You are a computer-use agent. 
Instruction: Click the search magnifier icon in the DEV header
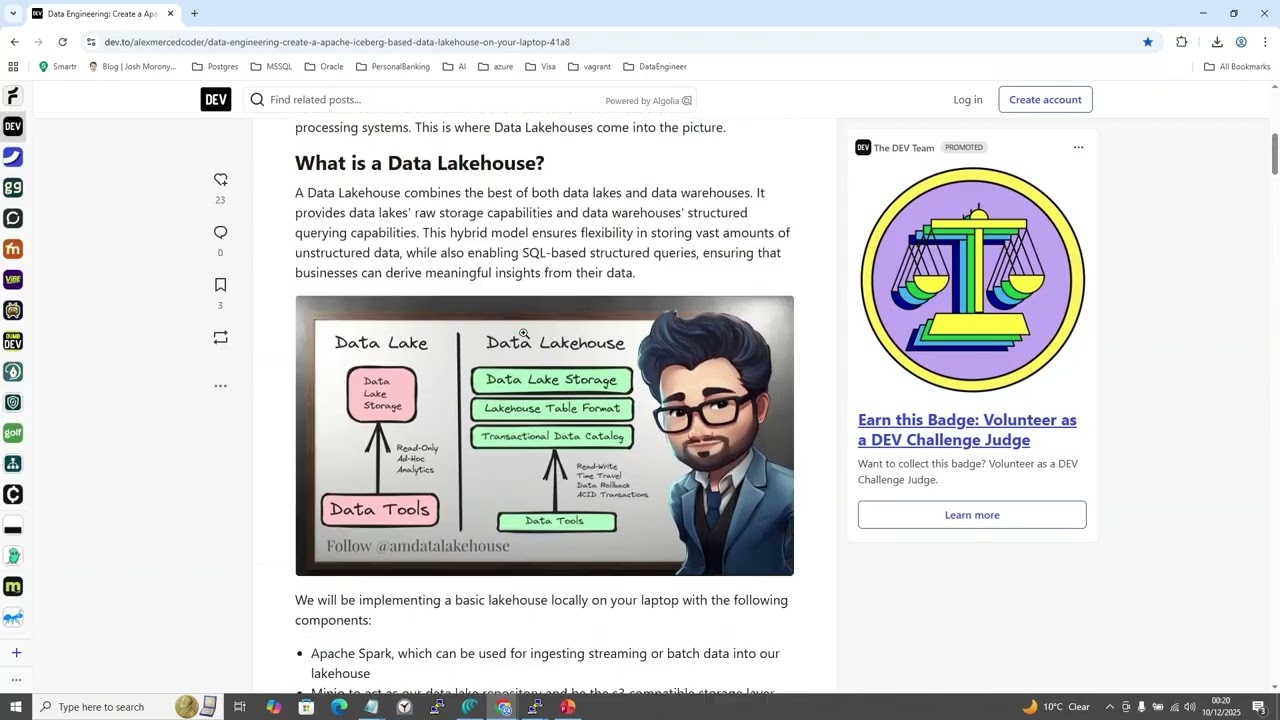[257, 99]
